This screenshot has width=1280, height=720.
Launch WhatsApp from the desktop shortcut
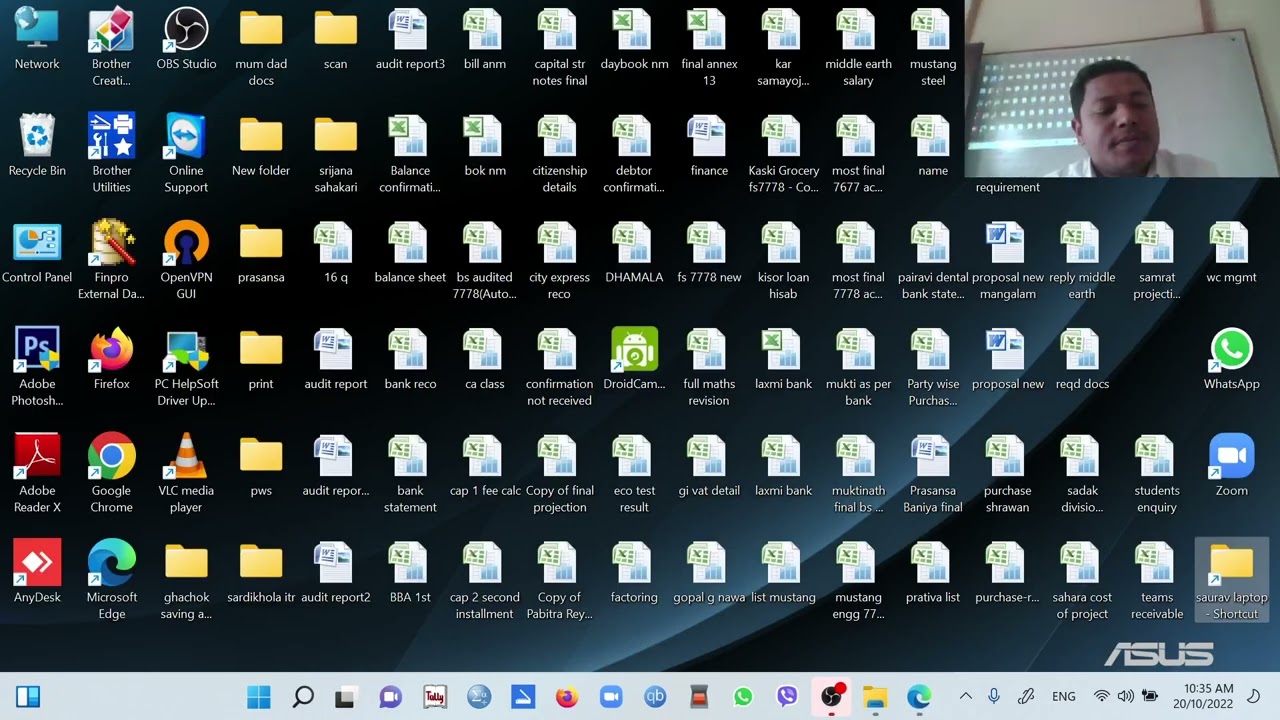point(1231,359)
